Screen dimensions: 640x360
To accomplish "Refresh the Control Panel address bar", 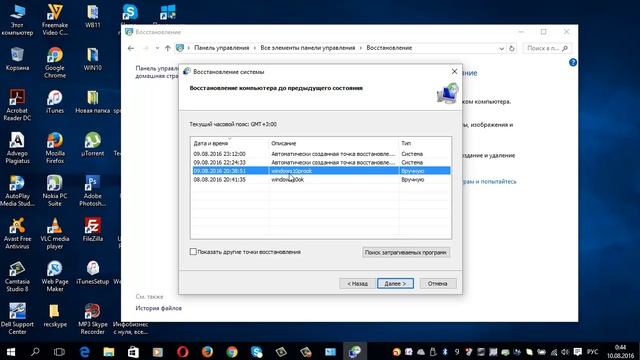I will click(x=512, y=48).
